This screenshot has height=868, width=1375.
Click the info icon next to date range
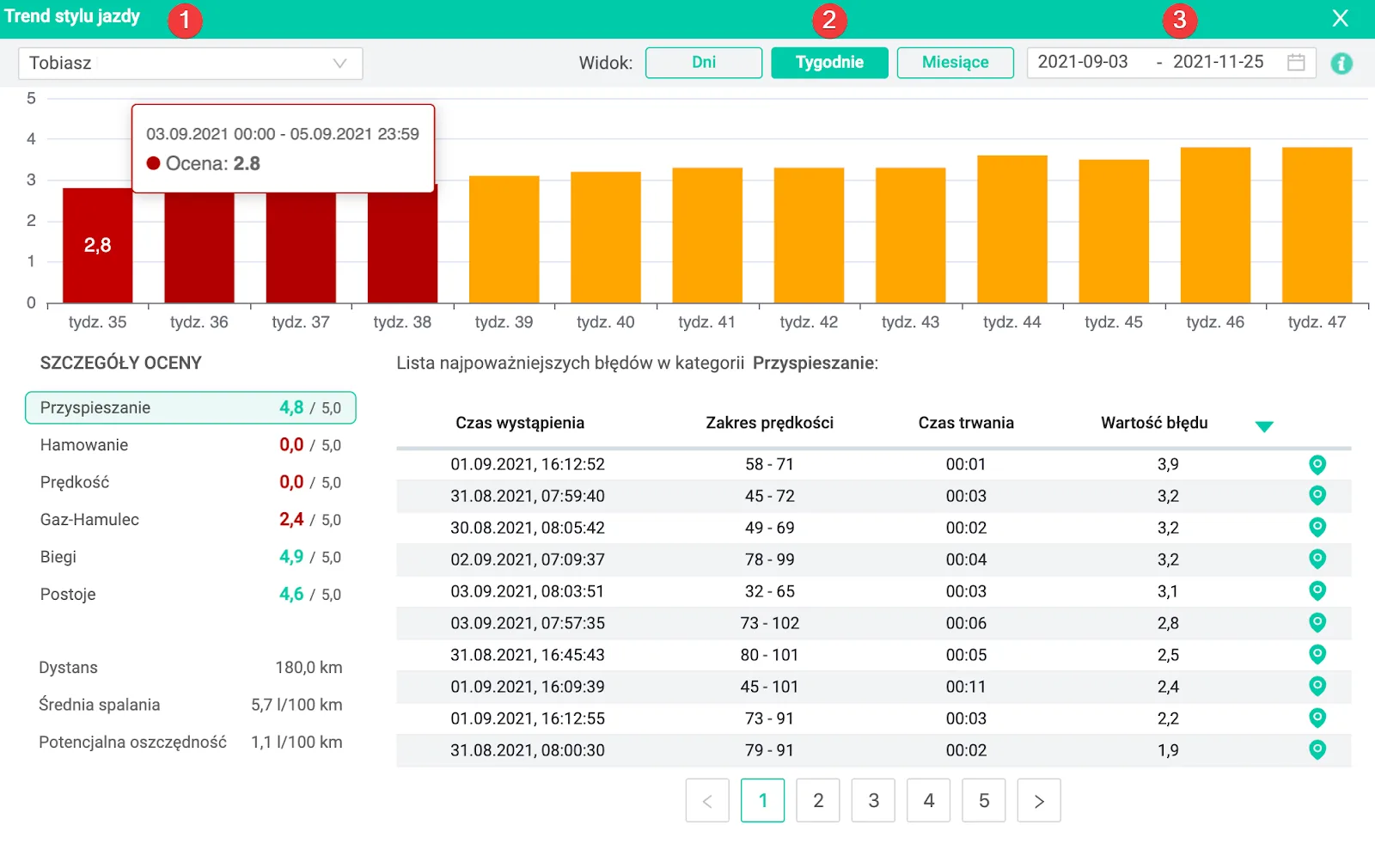pyautogui.click(x=1341, y=63)
